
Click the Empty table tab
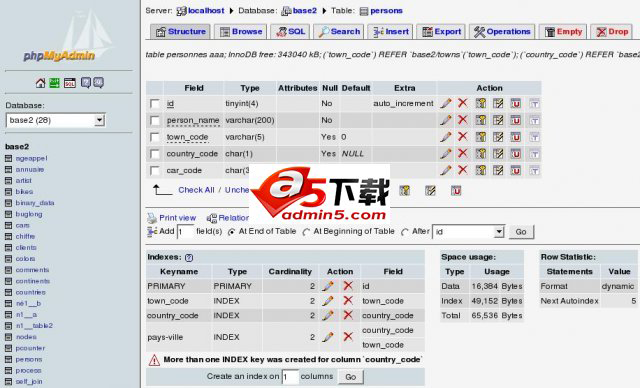[x=563, y=32]
